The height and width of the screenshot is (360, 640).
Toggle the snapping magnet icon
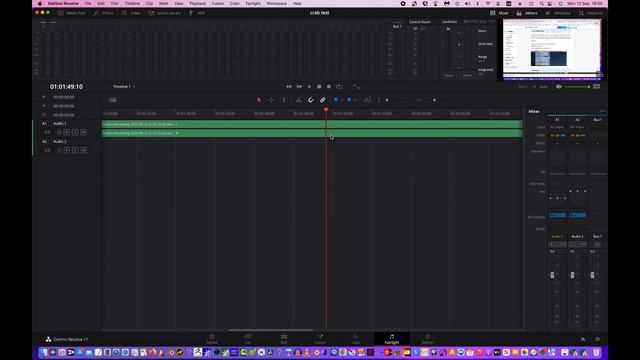(311, 100)
